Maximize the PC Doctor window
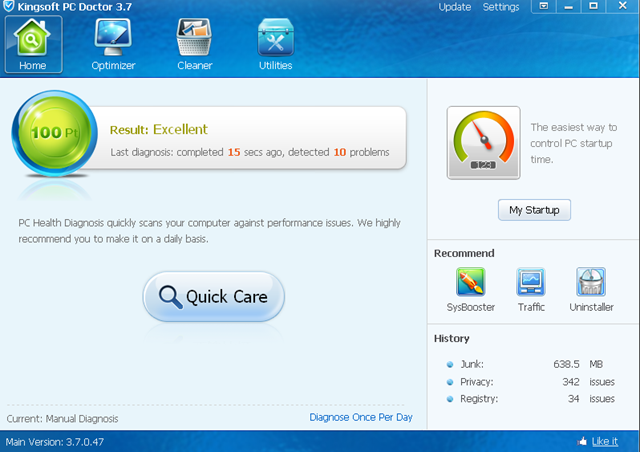Image resolution: width=640 pixels, height=452 pixels. coord(593,6)
